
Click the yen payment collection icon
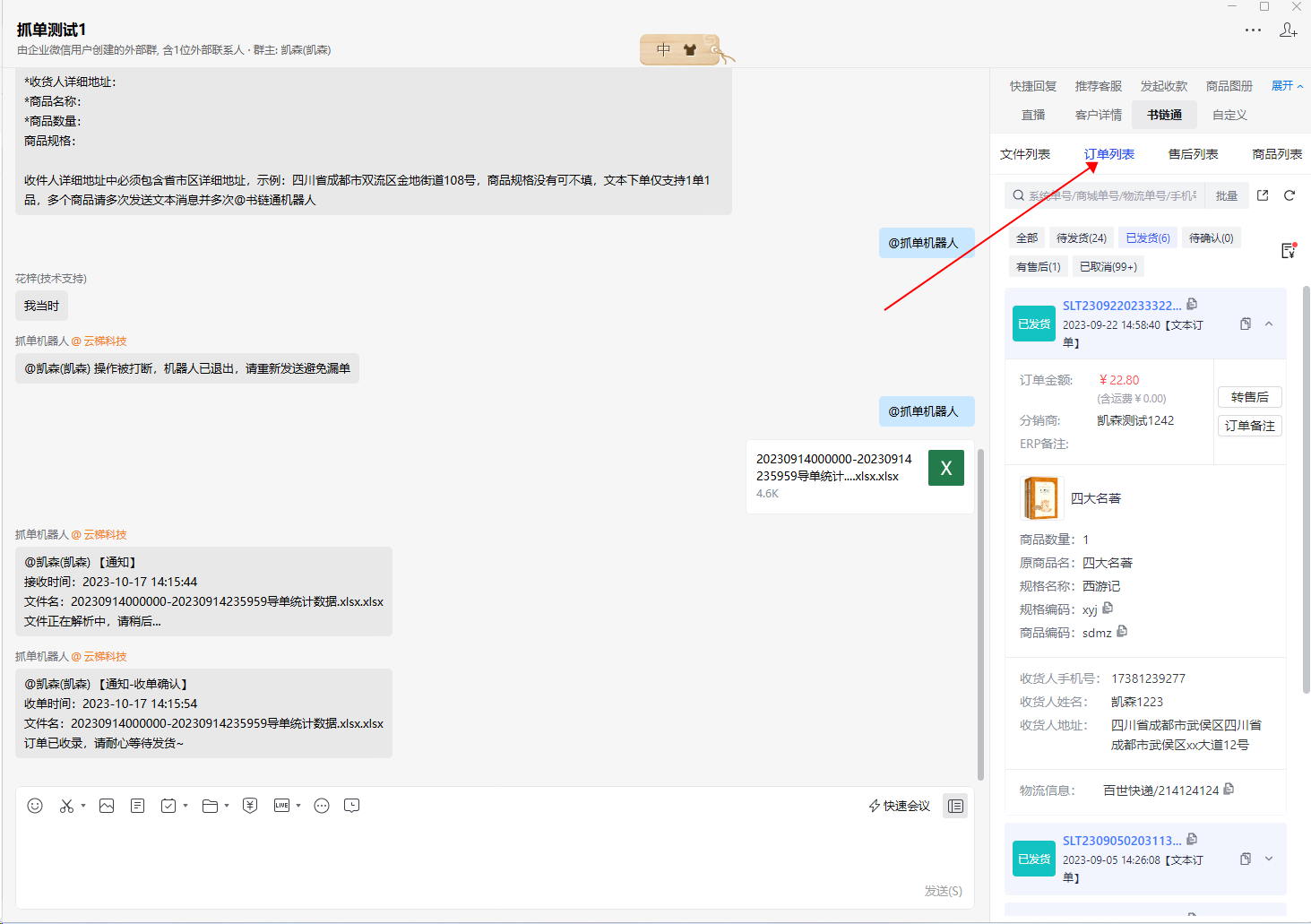[x=250, y=806]
